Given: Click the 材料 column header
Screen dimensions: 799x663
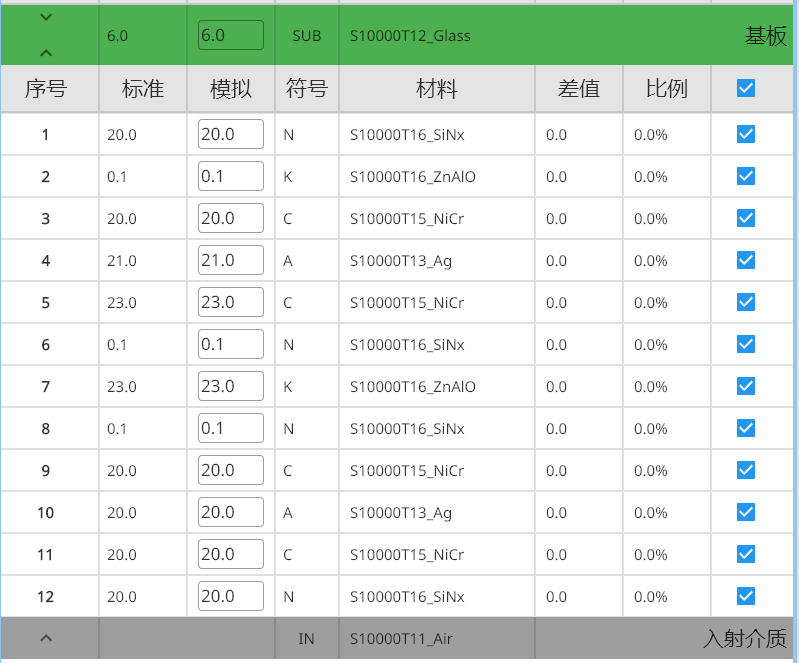Looking at the screenshot, I should 437,89.
